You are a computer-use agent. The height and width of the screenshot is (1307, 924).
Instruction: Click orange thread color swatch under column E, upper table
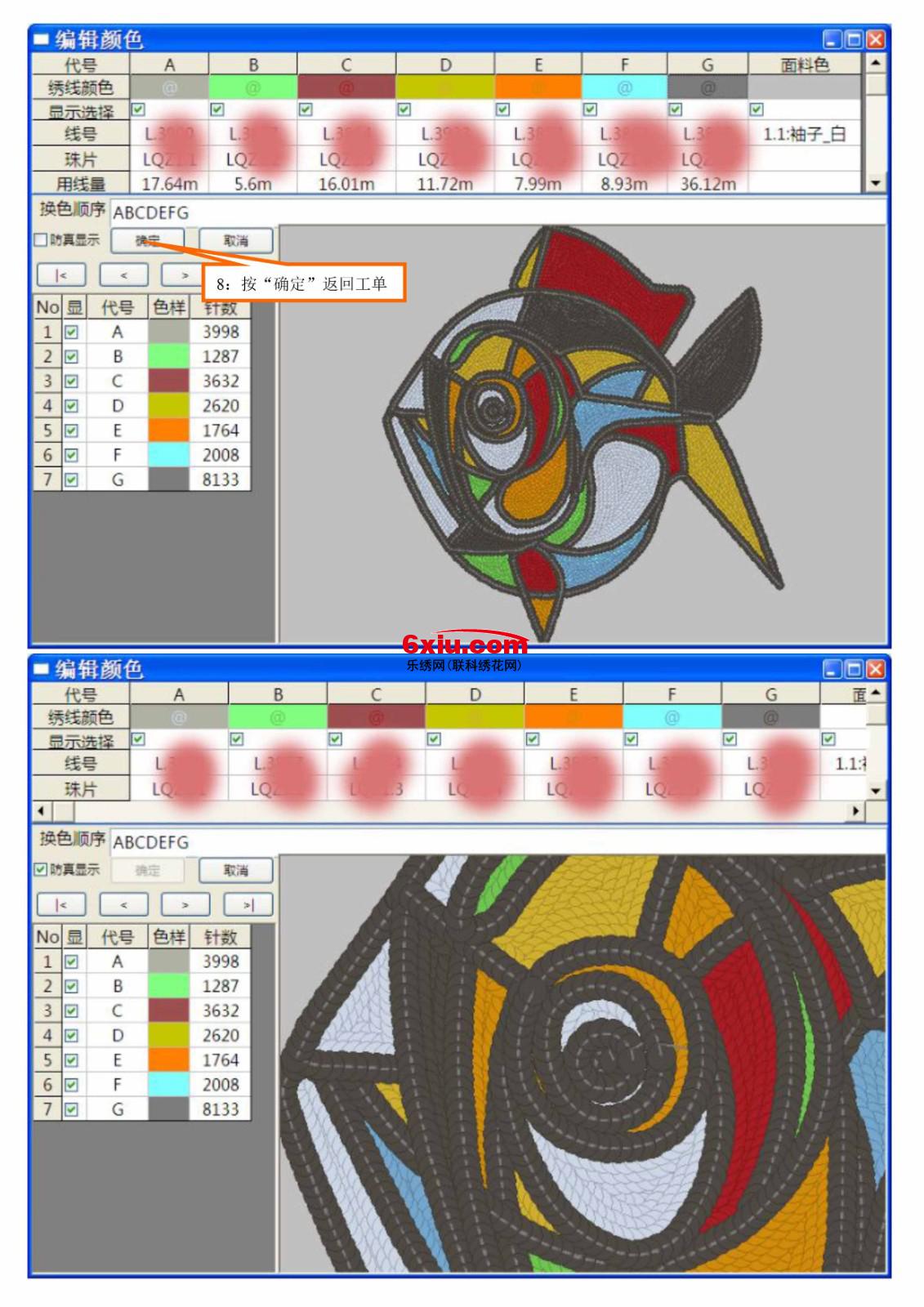[x=538, y=87]
